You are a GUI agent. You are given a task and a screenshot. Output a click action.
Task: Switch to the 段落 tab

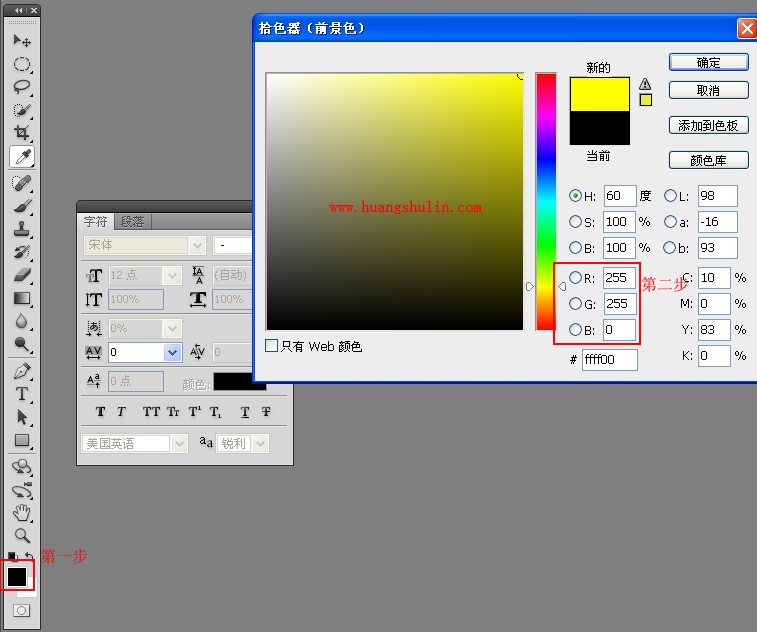tap(132, 222)
